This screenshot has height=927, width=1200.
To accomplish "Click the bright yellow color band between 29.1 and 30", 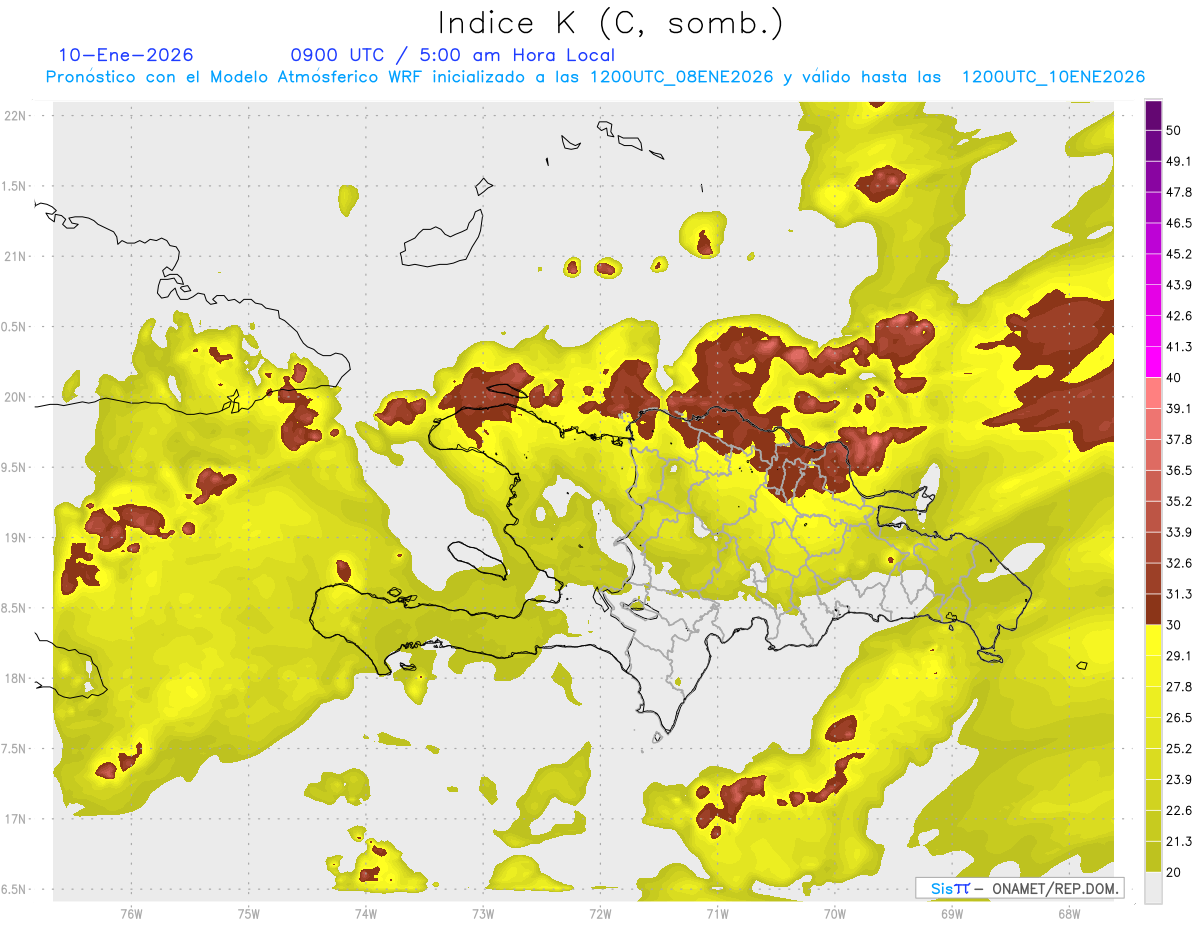I will (1153, 640).
